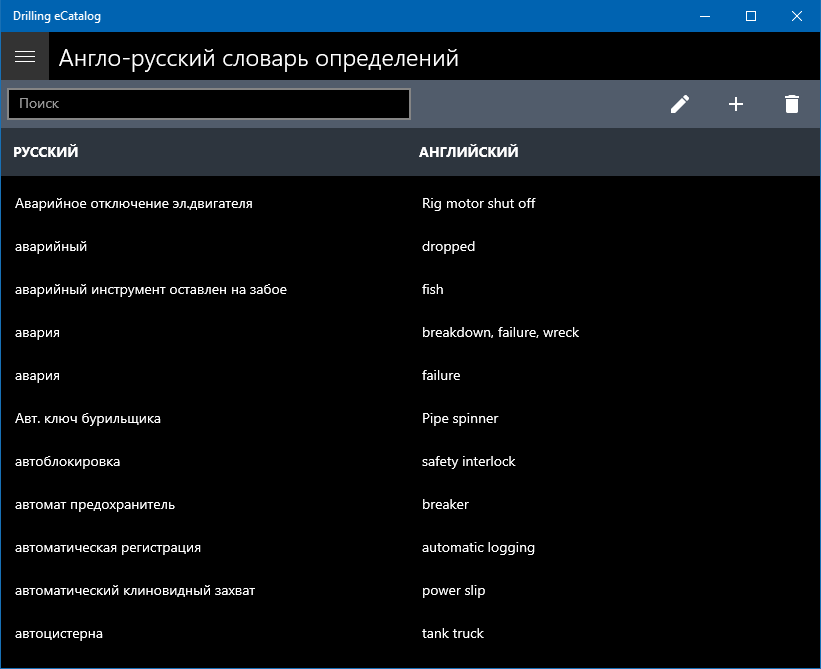Screen dimensions: 821x669
Task: Click the 'Pipe spinner' translation
Action: 460,419
